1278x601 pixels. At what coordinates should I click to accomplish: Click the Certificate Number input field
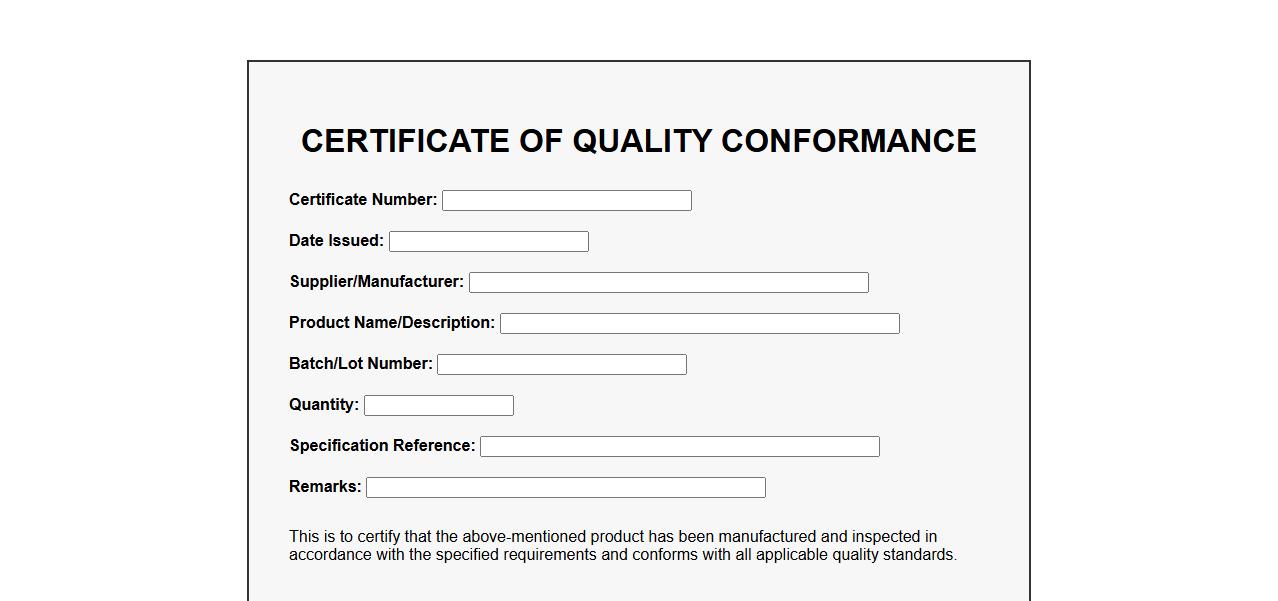coord(566,201)
